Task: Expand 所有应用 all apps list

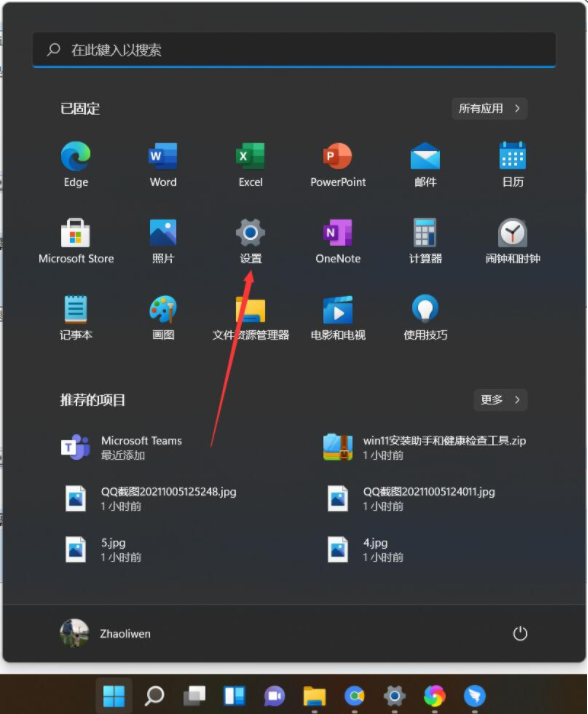Action: coord(490,108)
